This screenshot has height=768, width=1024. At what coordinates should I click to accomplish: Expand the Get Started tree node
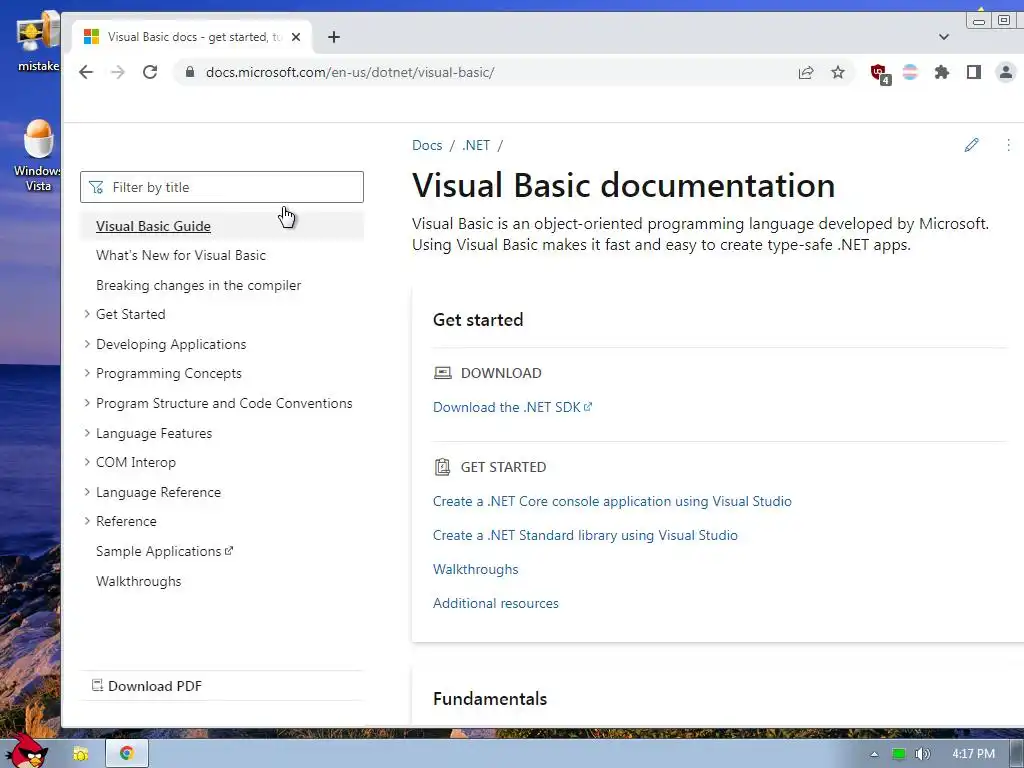87,314
